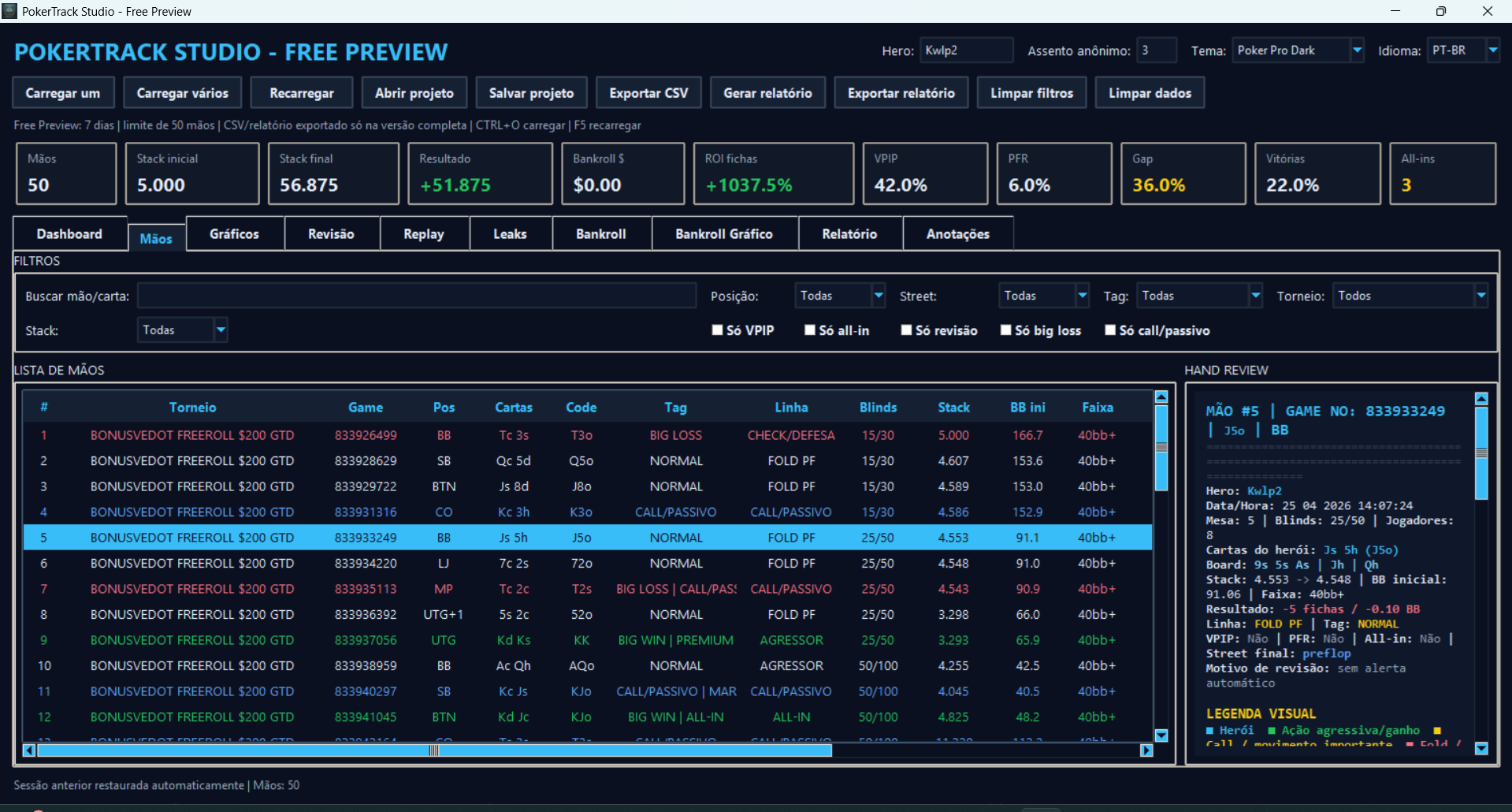Go to the Revisão tab
The height and width of the screenshot is (812, 1512).
[x=331, y=234]
